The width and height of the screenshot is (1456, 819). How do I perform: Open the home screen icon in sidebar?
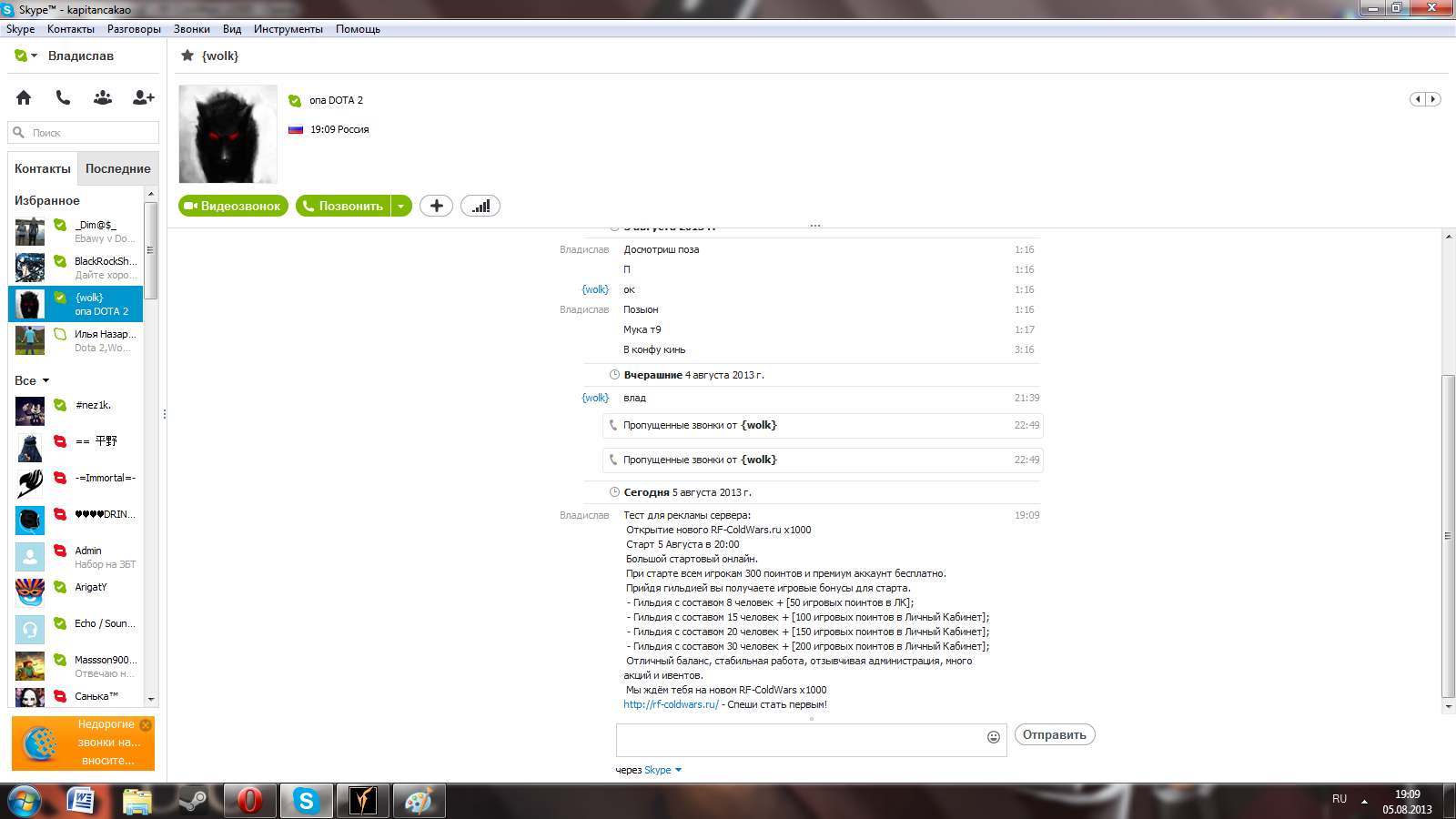pyautogui.click(x=24, y=97)
